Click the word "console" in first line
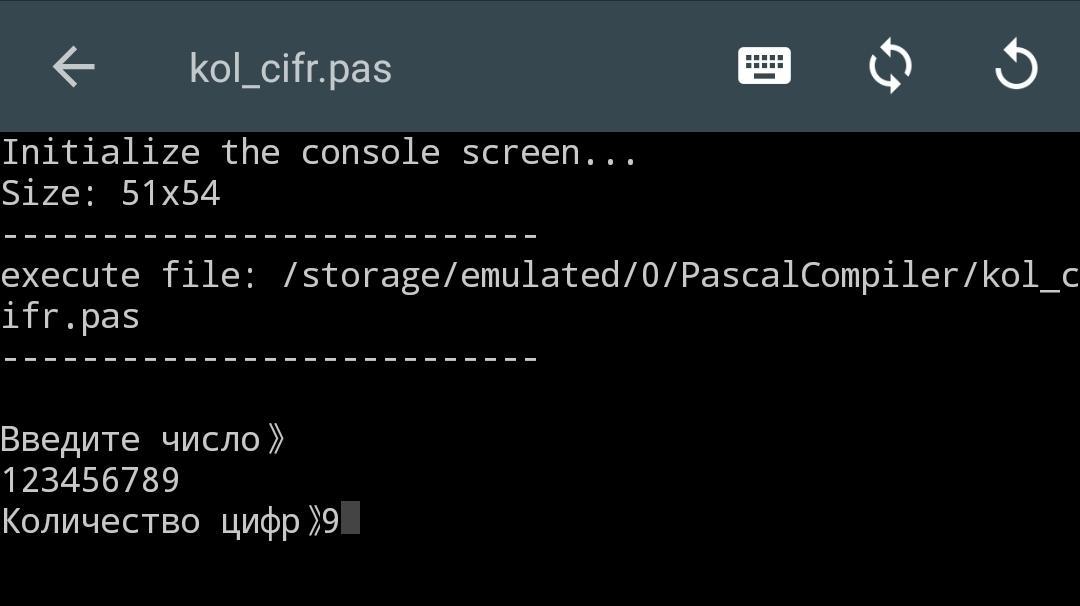Image resolution: width=1080 pixels, height=606 pixels. click(x=370, y=153)
